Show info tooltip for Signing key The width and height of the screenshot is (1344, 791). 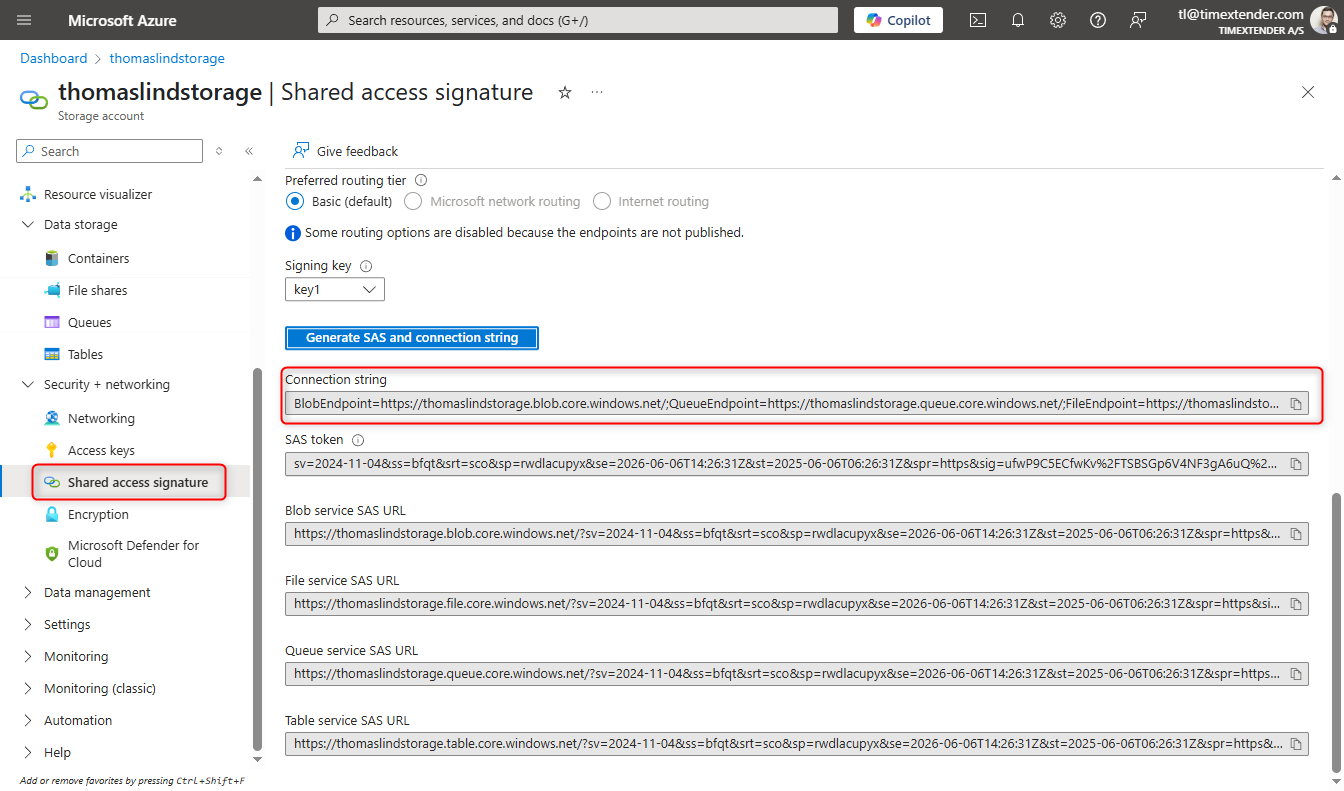(366, 266)
